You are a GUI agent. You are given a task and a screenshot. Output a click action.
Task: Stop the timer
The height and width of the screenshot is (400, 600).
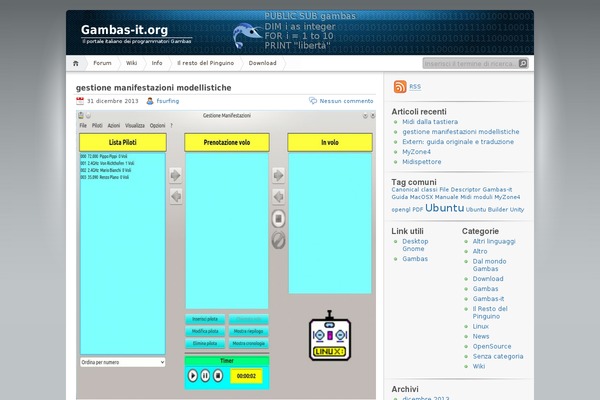(218, 376)
